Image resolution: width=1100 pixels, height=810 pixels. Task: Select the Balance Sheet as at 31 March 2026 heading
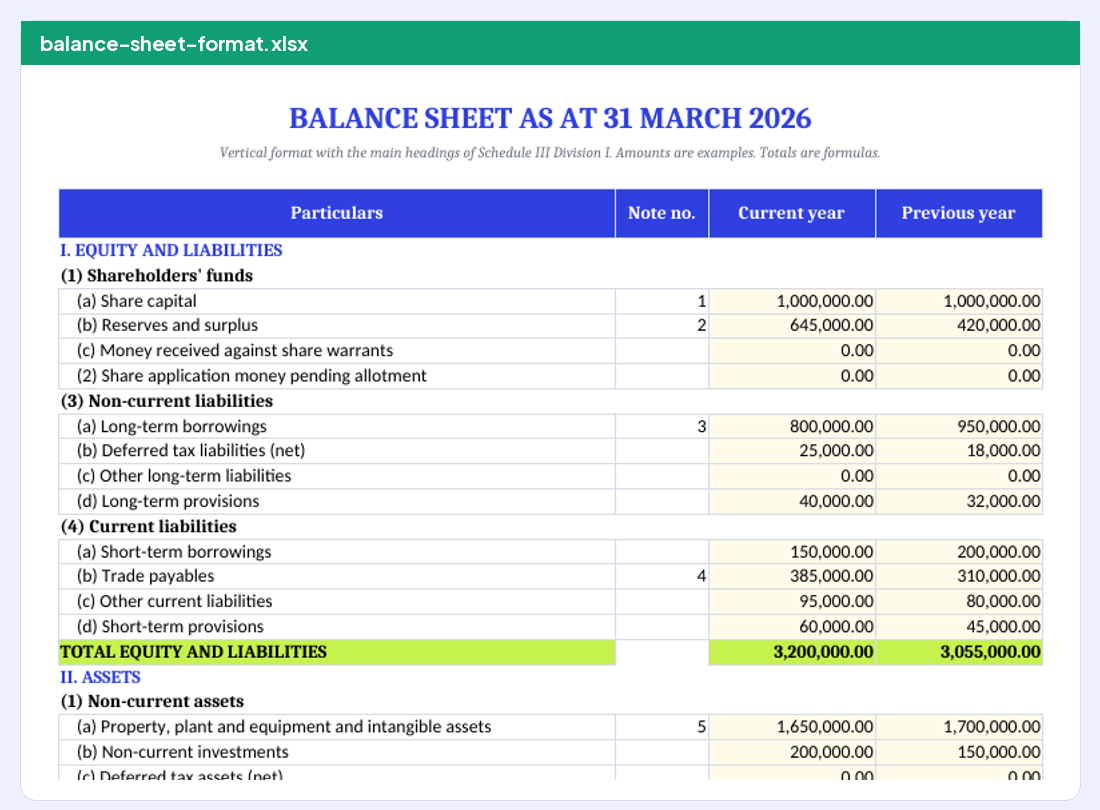550,119
